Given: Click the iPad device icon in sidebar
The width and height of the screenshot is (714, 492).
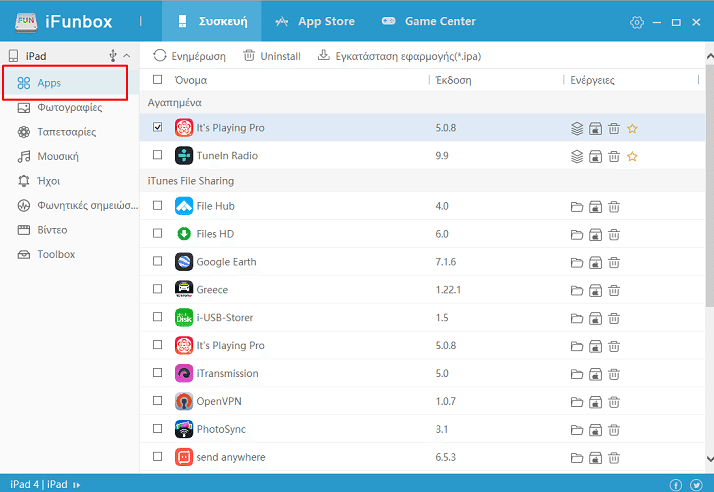Looking at the screenshot, I should click(13, 56).
